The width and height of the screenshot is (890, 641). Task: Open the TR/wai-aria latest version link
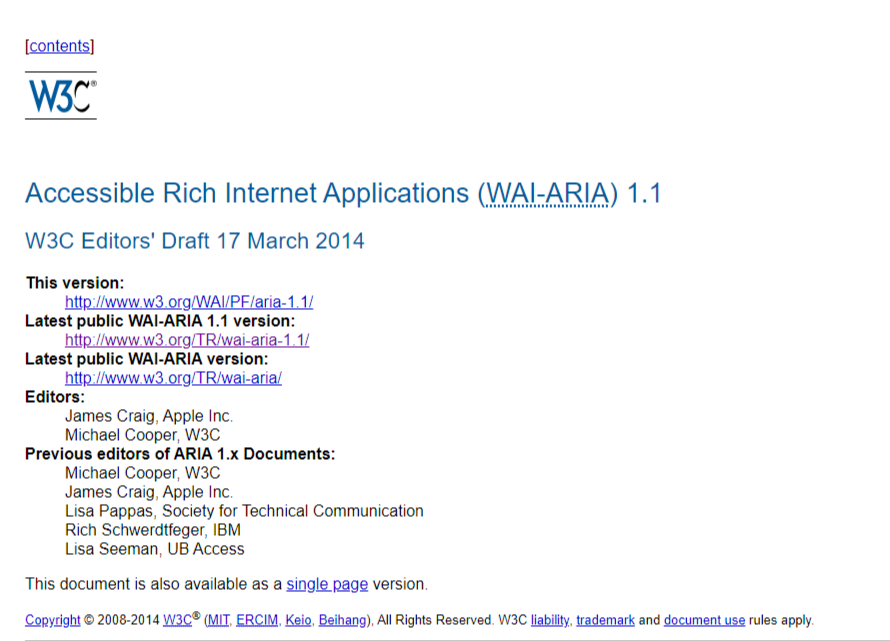coord(173,378)
